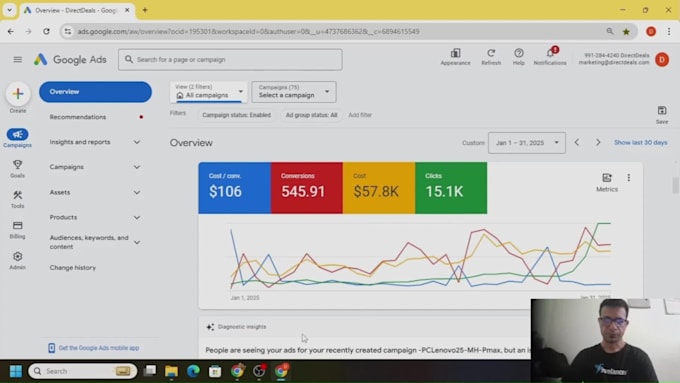
Task: Select the red Conversions metric tile
Action: (307, 188)
